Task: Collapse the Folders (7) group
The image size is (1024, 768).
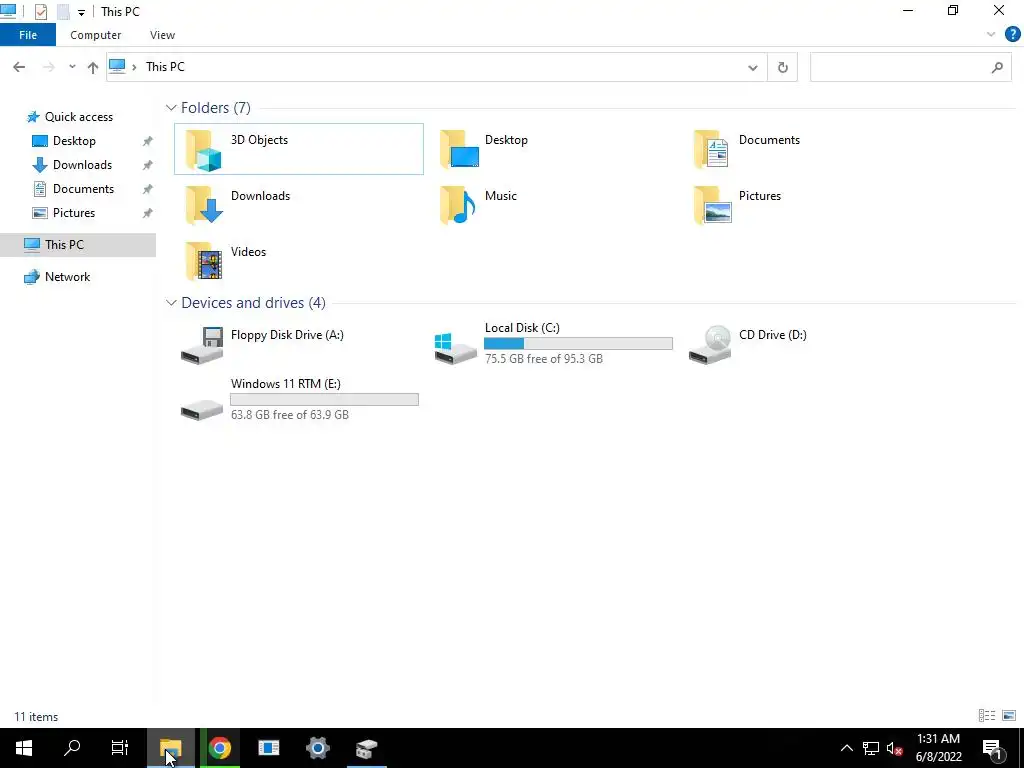Action: (x=171, y=108)
